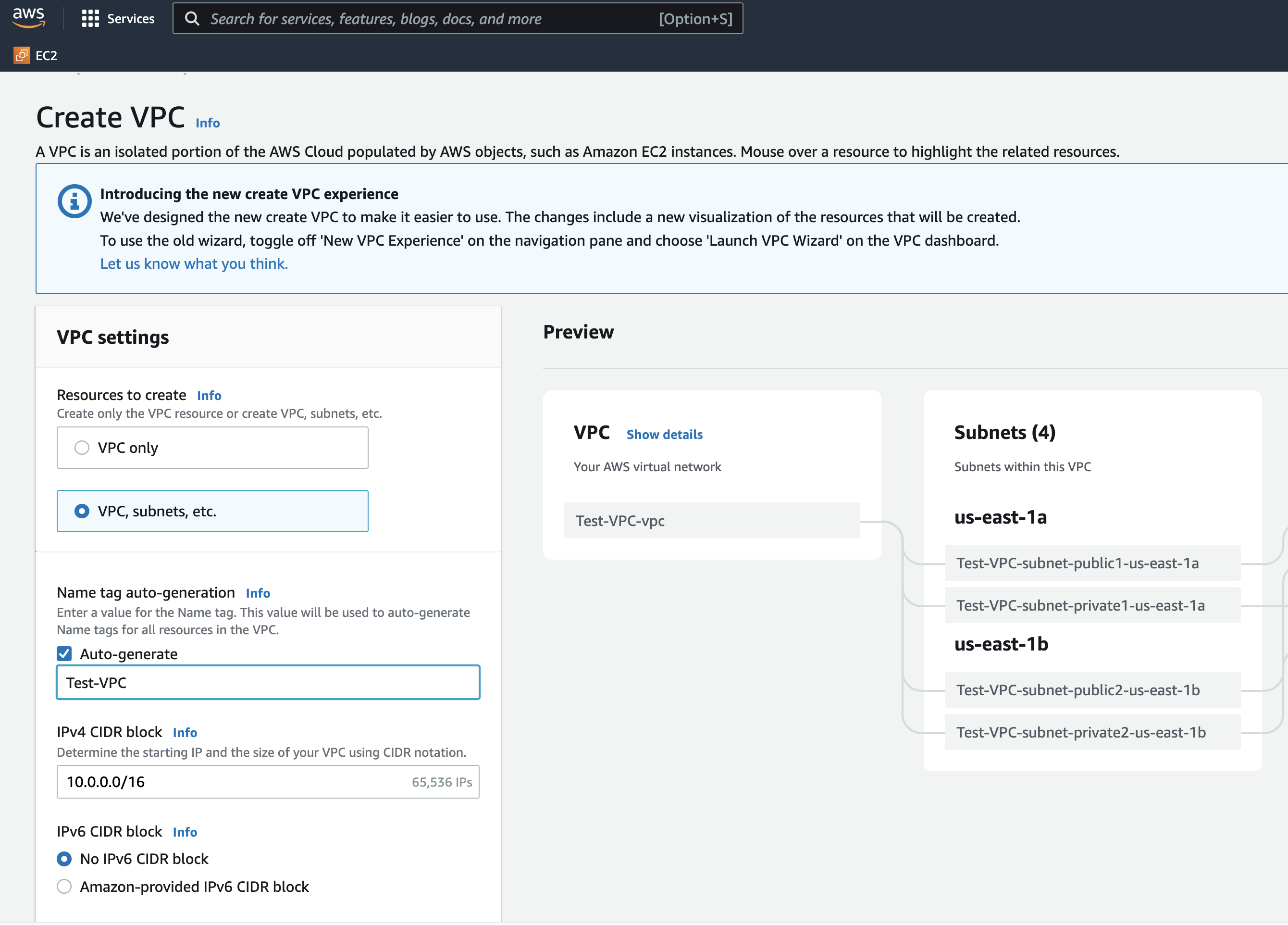Click the search magnifier icon
The height and width of the screenshot is (926, 1288).
pos(193,19)
